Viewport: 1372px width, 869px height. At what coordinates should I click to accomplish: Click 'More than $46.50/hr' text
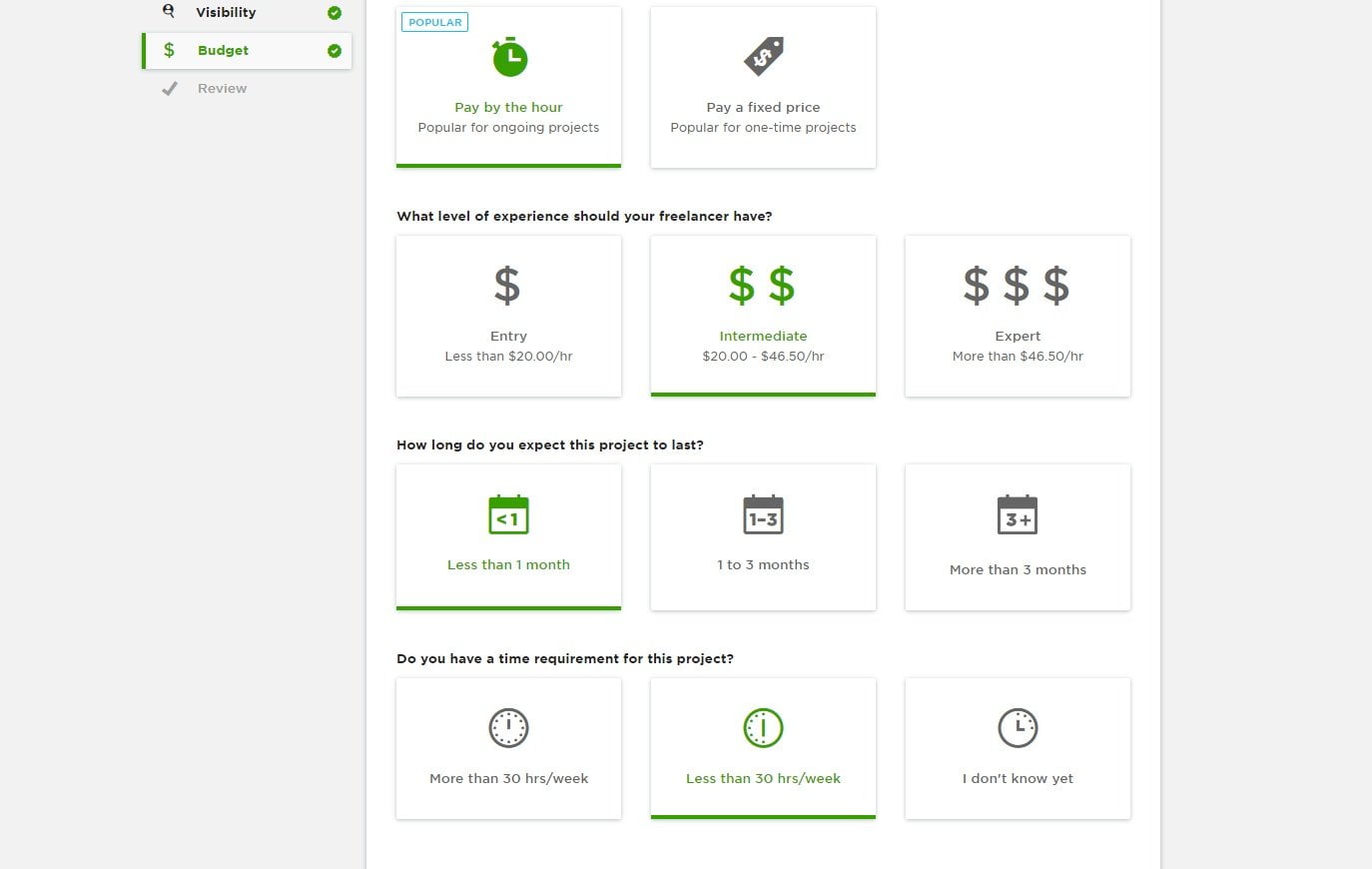(1018, 357)
